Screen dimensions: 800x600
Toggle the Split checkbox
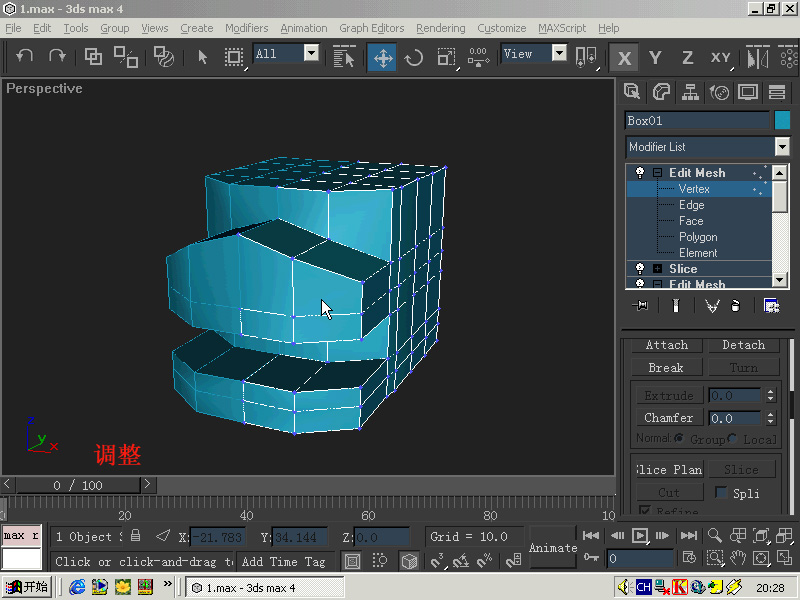(721, 492)
